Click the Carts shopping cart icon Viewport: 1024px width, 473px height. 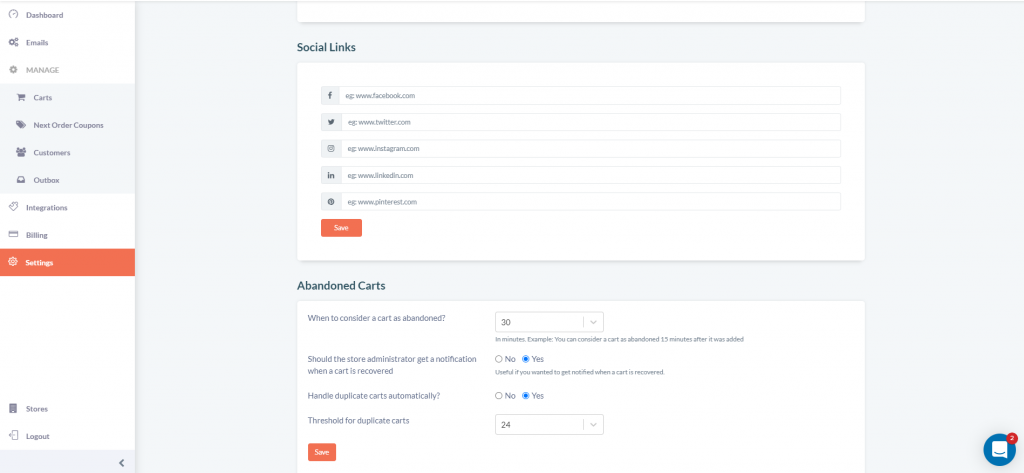[21, 97]
